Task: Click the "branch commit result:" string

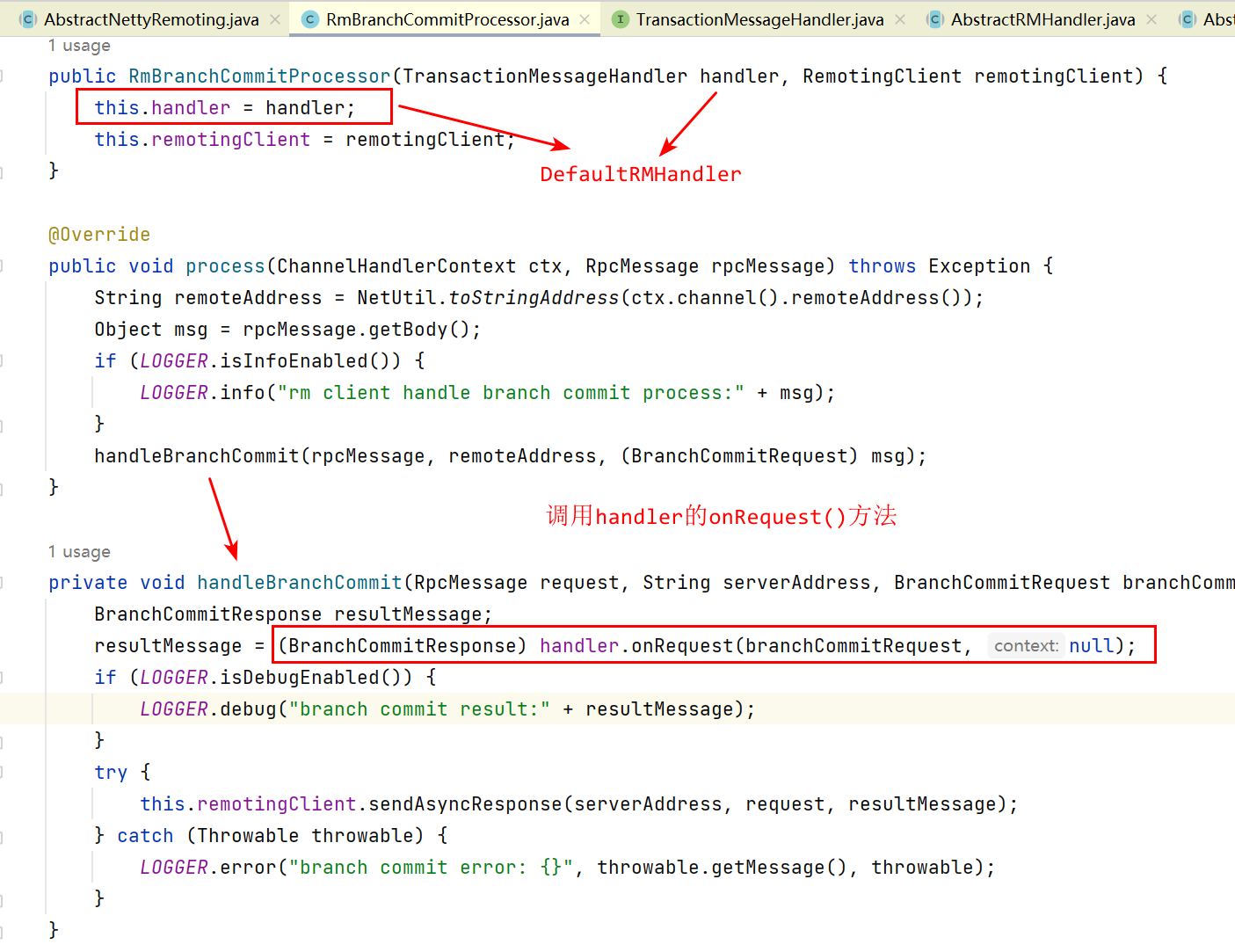Action: [x=419, y=709]
